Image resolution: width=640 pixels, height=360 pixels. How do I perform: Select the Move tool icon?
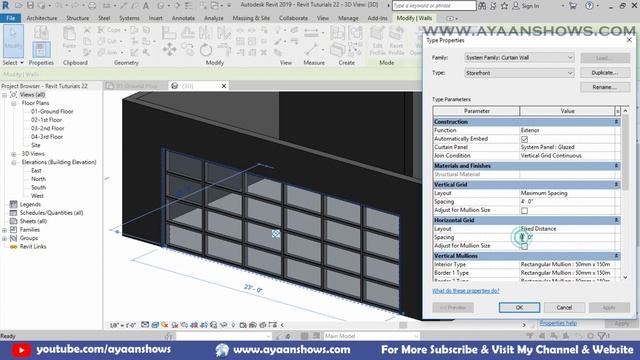169,50
